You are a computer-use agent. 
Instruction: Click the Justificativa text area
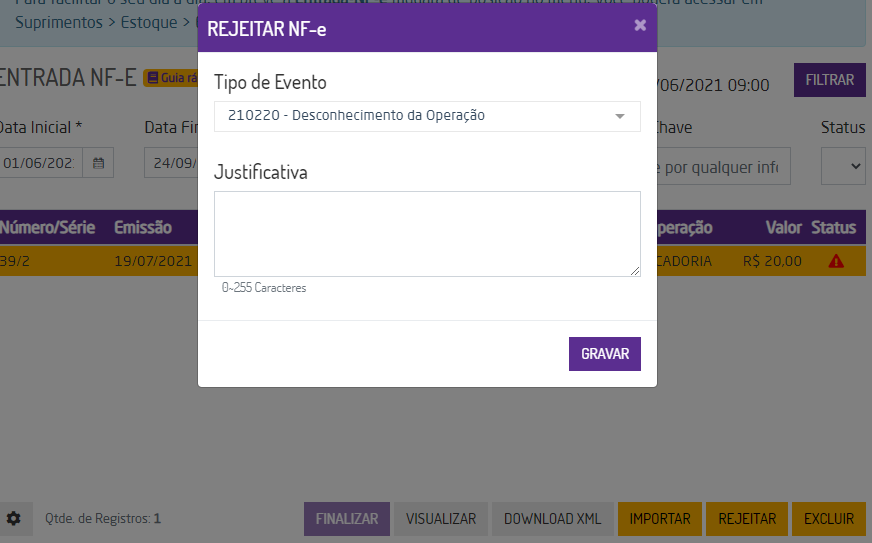(x=427, y=234)
